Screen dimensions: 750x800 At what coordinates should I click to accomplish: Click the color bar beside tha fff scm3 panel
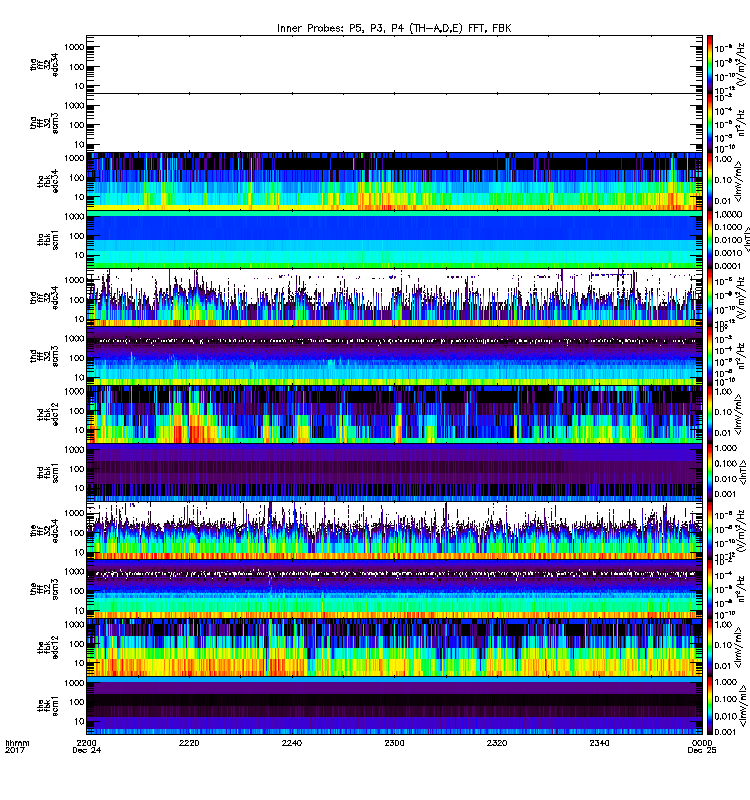point(710,122)
